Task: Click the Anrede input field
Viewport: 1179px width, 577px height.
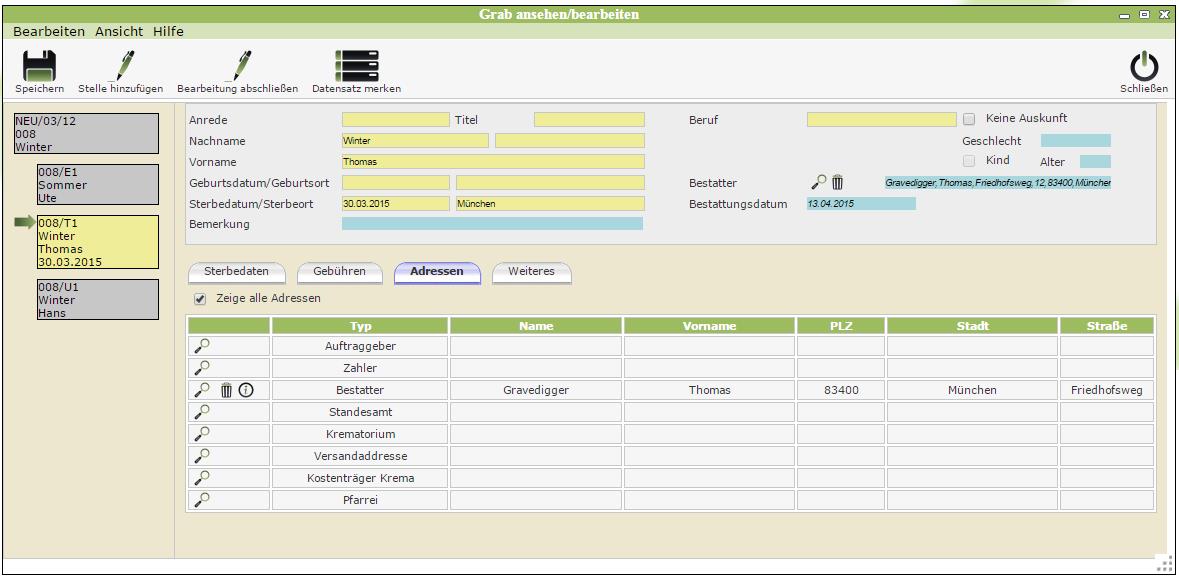Action: (395, 120)
